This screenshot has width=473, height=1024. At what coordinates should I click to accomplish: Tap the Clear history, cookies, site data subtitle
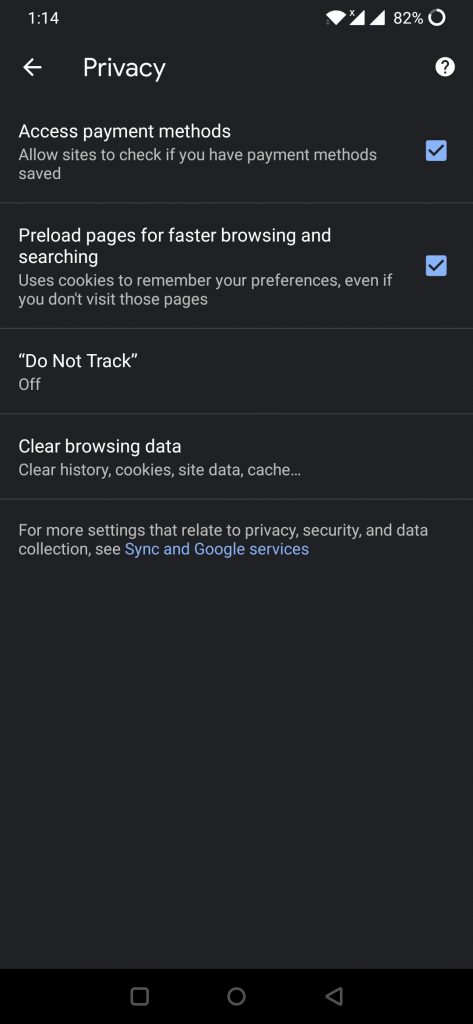[159, 470]
